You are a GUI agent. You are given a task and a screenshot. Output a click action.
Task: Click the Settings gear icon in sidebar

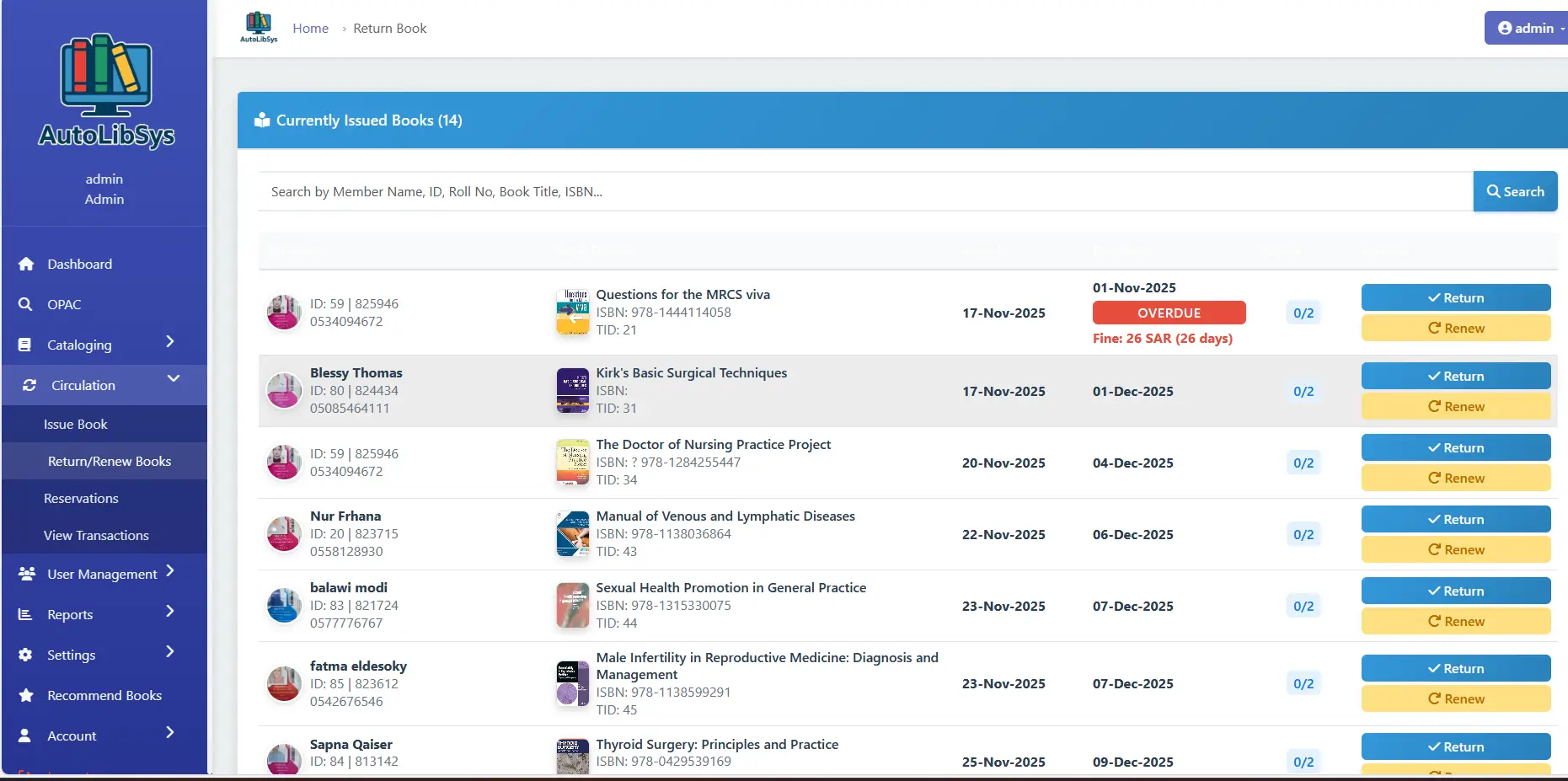pyautogui.click(x=26, y=655)
